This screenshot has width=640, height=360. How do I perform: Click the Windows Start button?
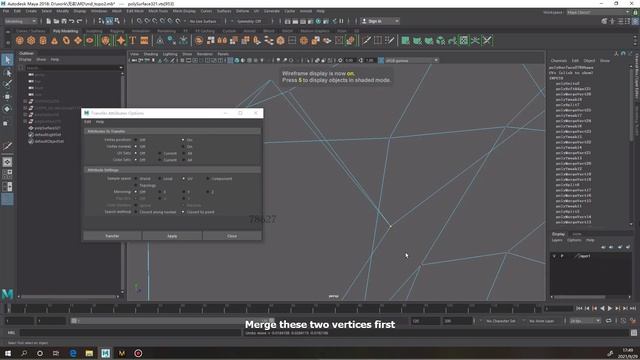coord(7,353)
